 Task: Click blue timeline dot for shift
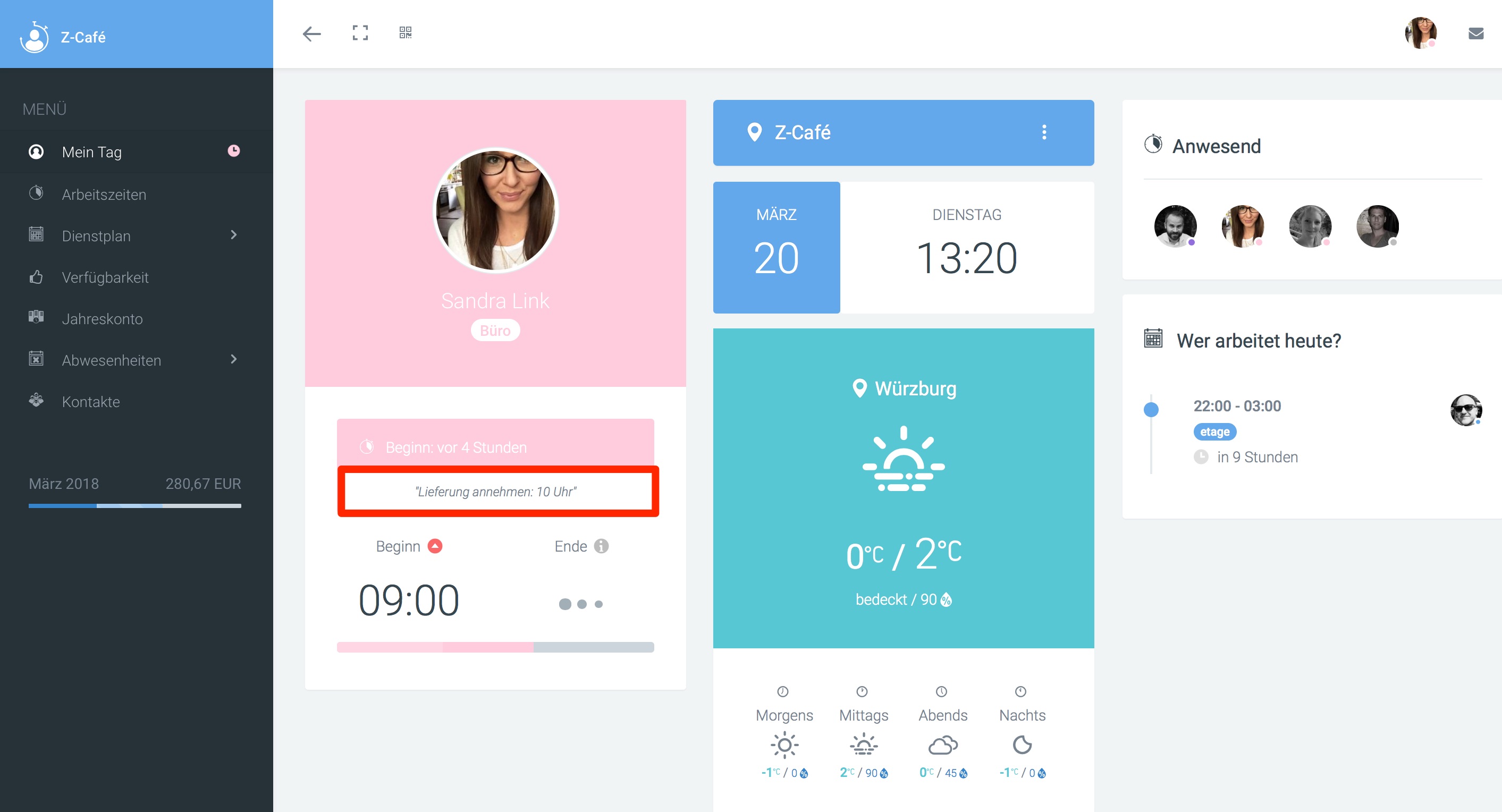pos(1151,409)
